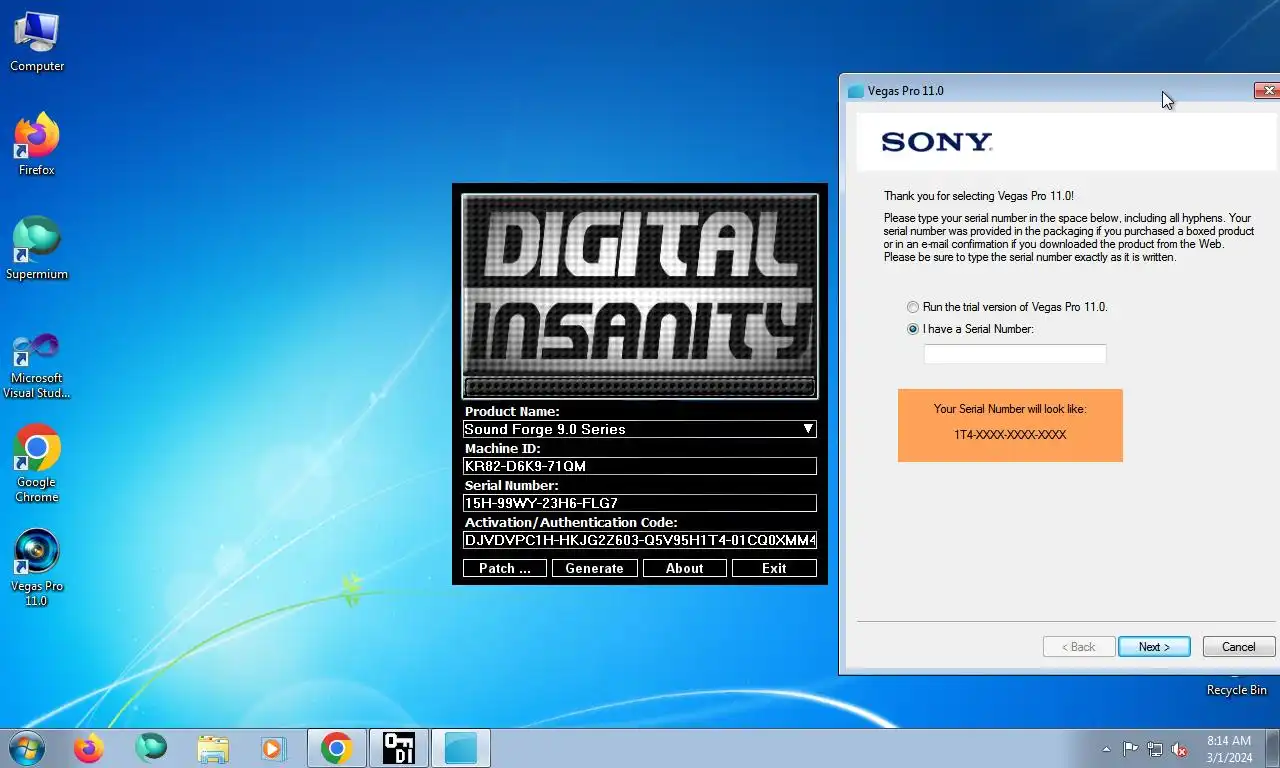The height and width of the screenshot is (768, 1280).
Task: Launch Supermium from the taskbar
Action: [151, 748]
